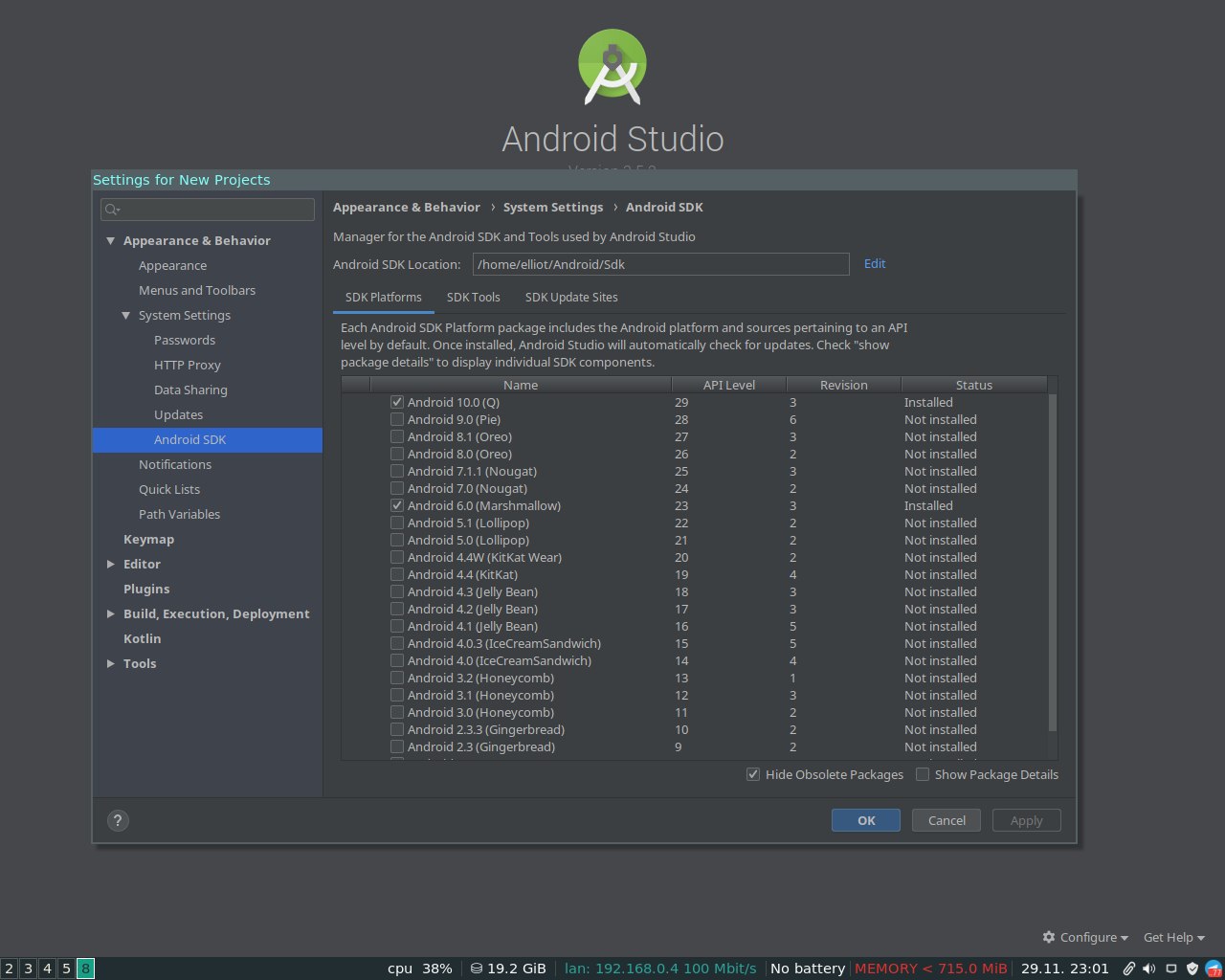
Task: Open Kotlin settings page
Action: (x=142, y=639)
